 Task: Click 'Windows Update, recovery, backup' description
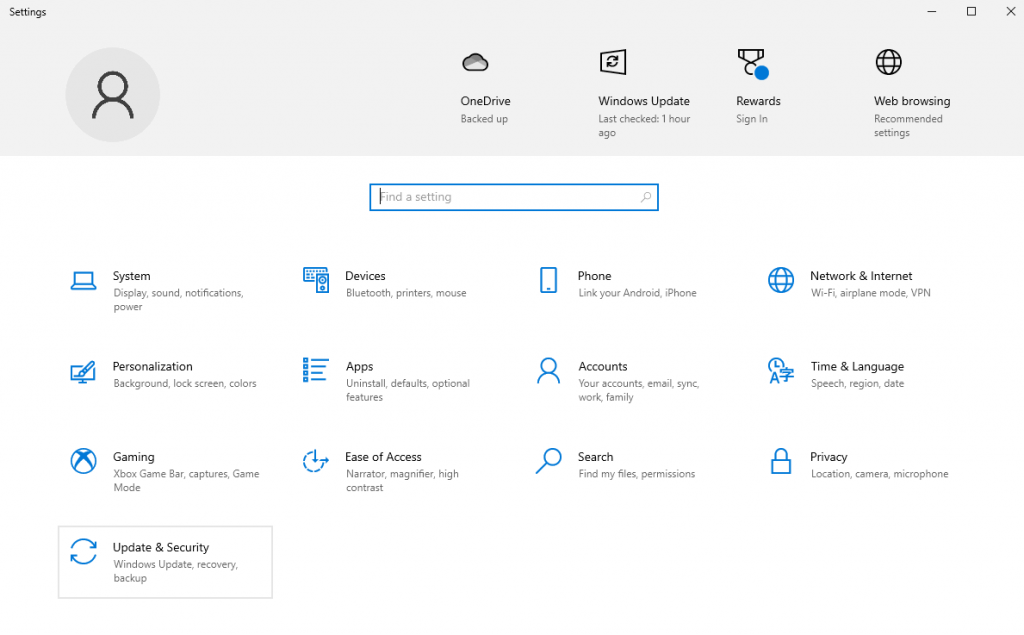[175, 571]
